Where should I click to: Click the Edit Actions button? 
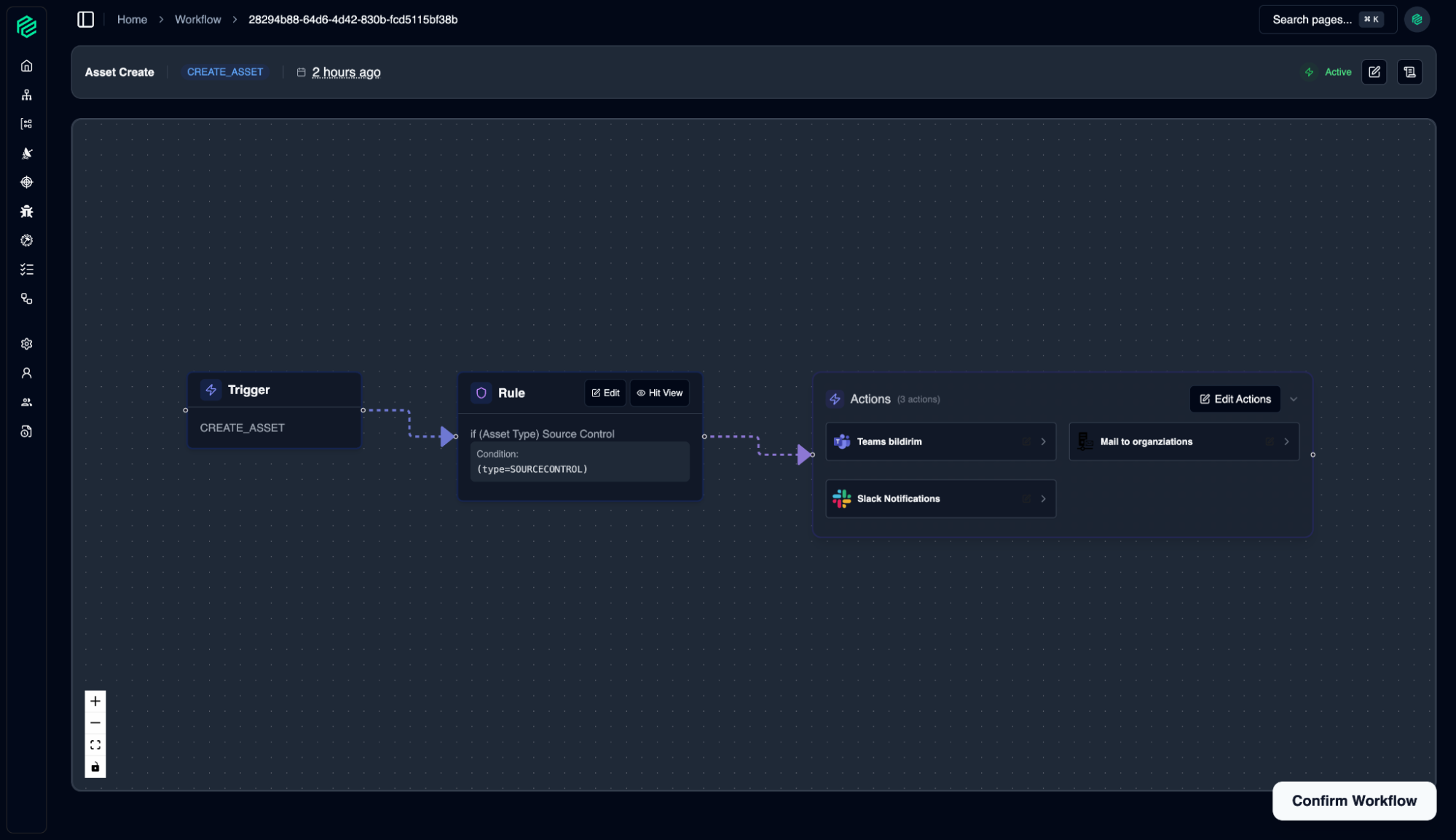click(x=1235, y=399)
